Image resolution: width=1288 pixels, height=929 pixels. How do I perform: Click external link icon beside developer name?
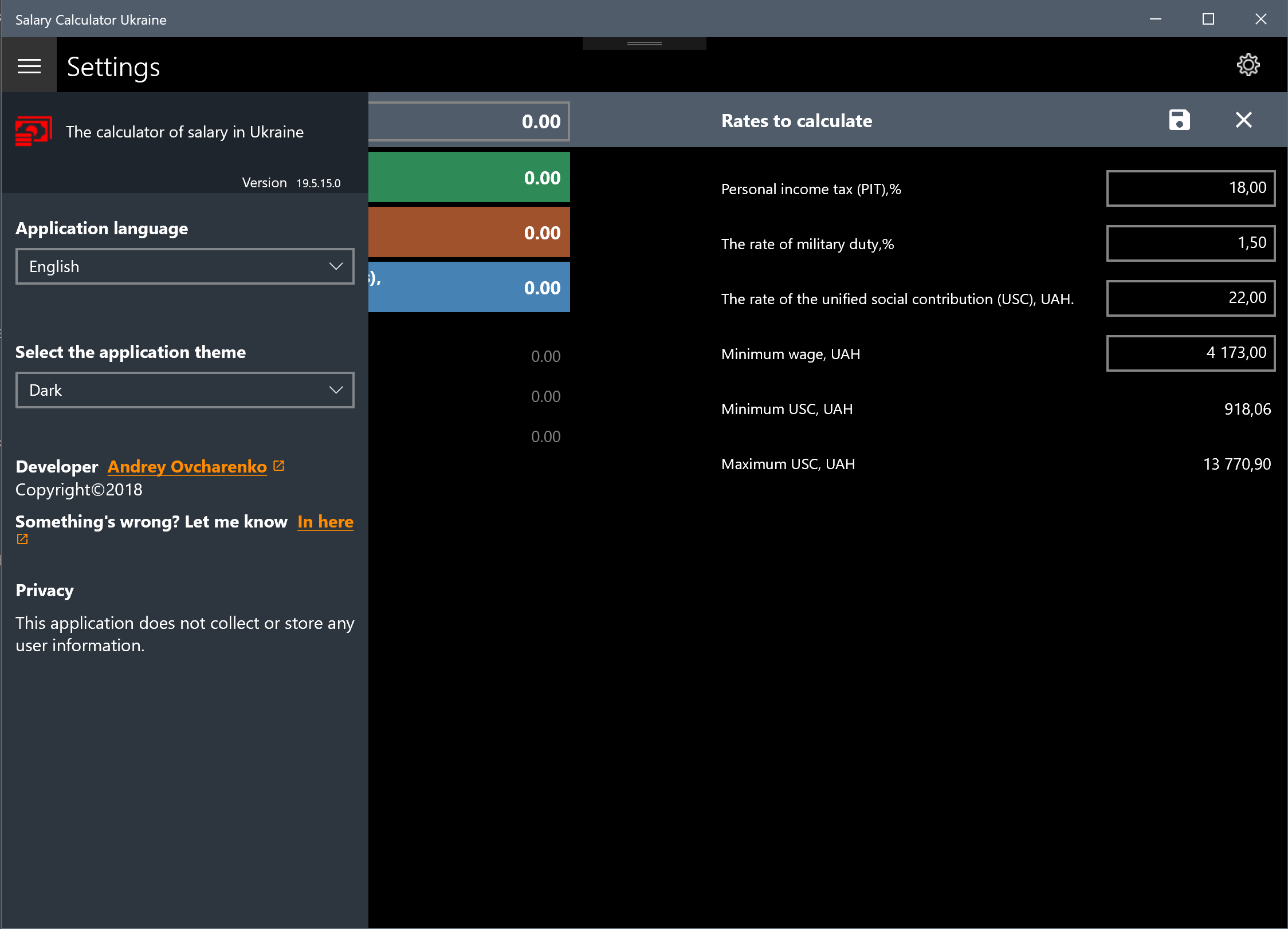[279, 466]
